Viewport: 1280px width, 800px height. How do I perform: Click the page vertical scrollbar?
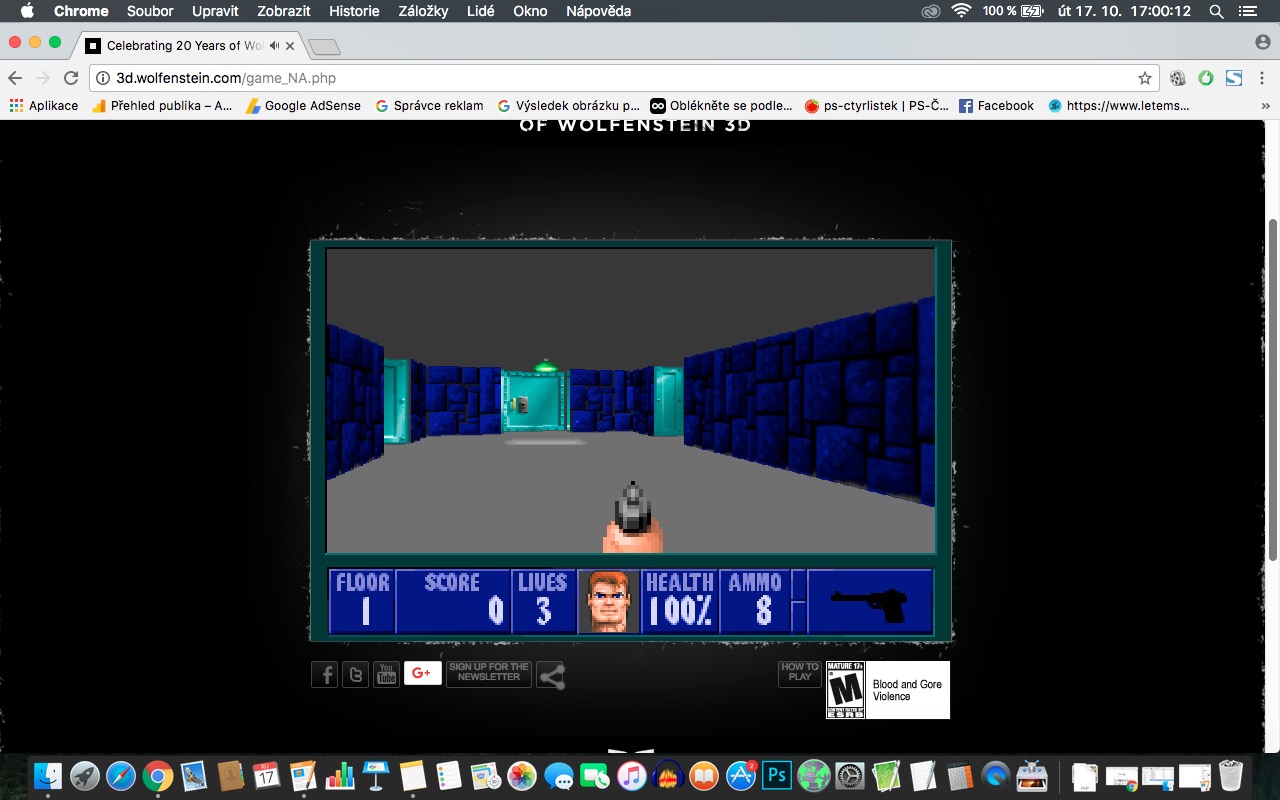(x=1273, y=390)
